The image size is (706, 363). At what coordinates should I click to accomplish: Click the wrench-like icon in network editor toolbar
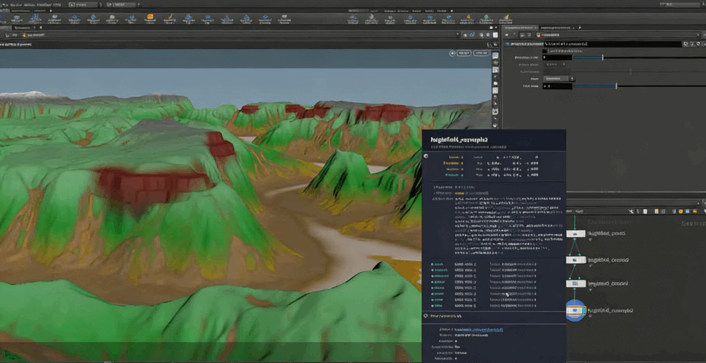[x=631, y=211]
